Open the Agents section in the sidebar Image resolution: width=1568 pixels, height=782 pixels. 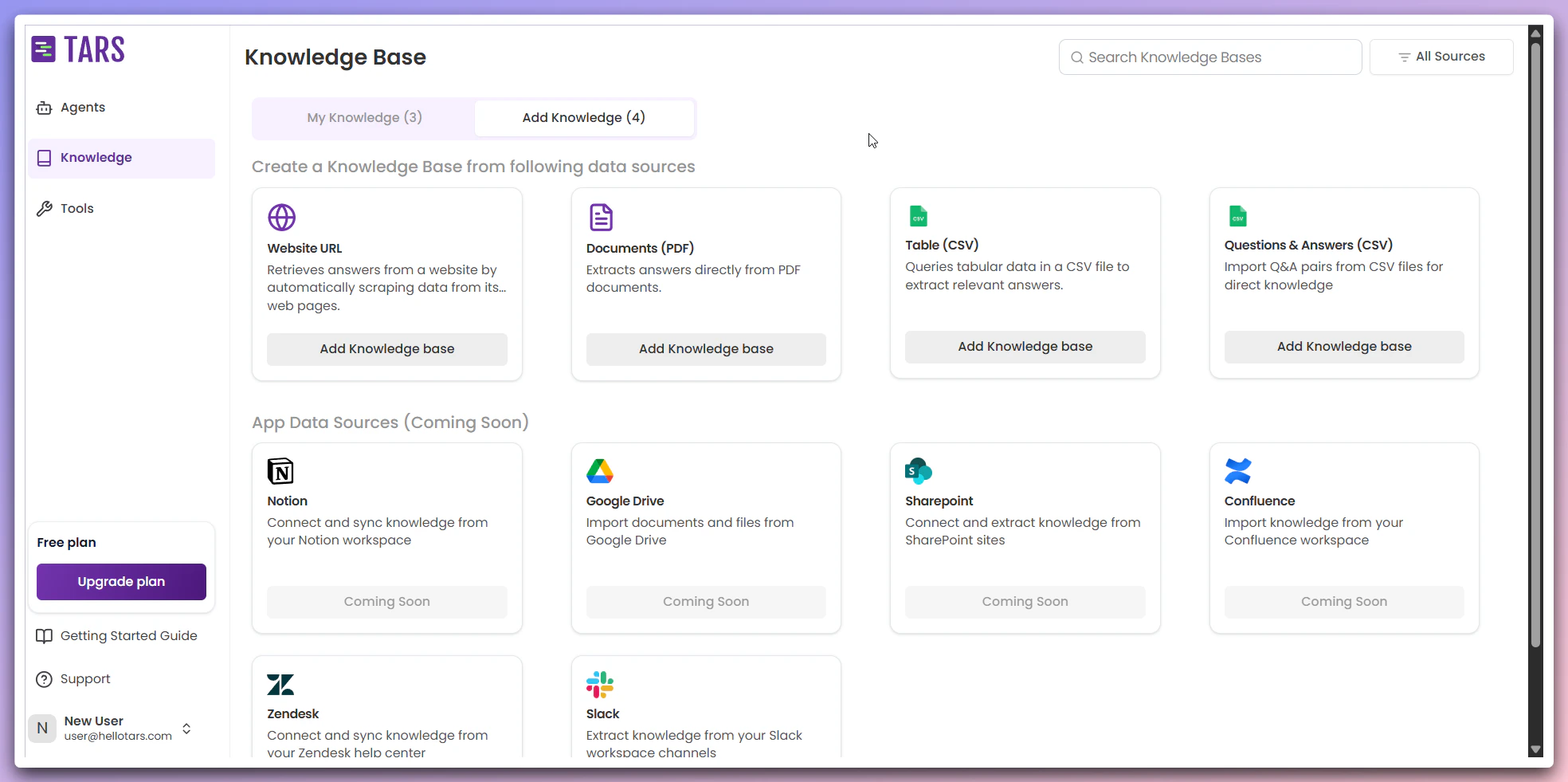coord(82,107)
